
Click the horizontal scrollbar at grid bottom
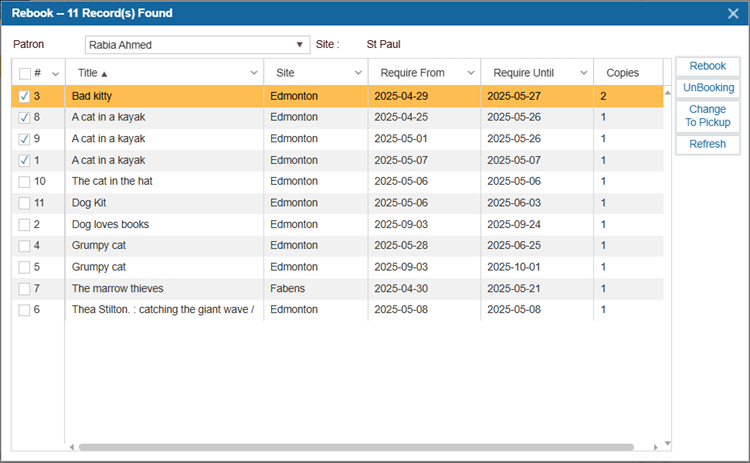tap(355, 446)
